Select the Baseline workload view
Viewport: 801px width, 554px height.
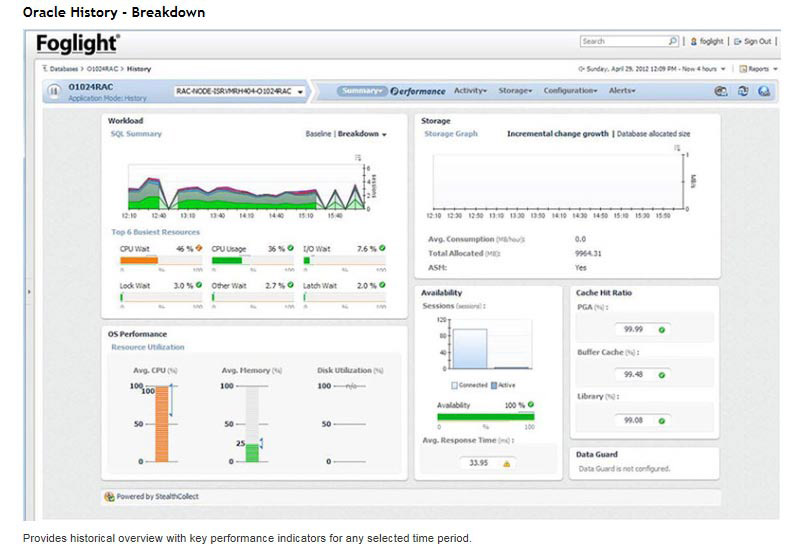click(x=318, y=133)
